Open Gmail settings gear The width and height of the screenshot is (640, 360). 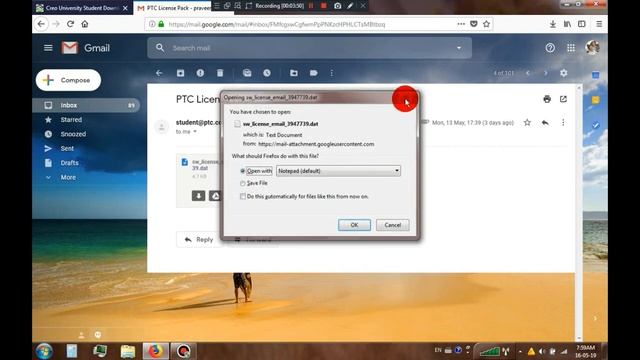[564, 73]
